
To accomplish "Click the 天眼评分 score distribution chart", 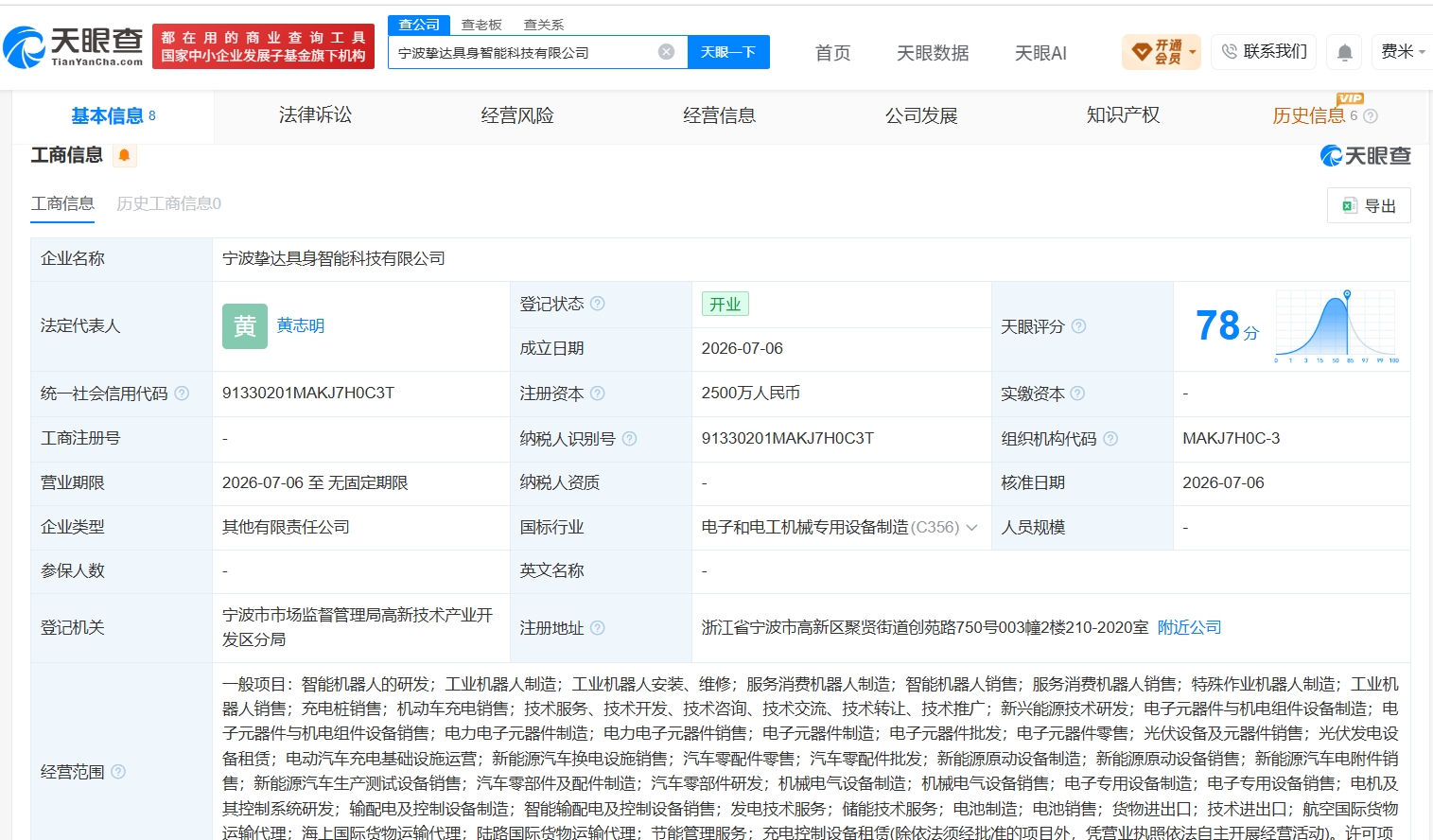I will (1337, 326).
